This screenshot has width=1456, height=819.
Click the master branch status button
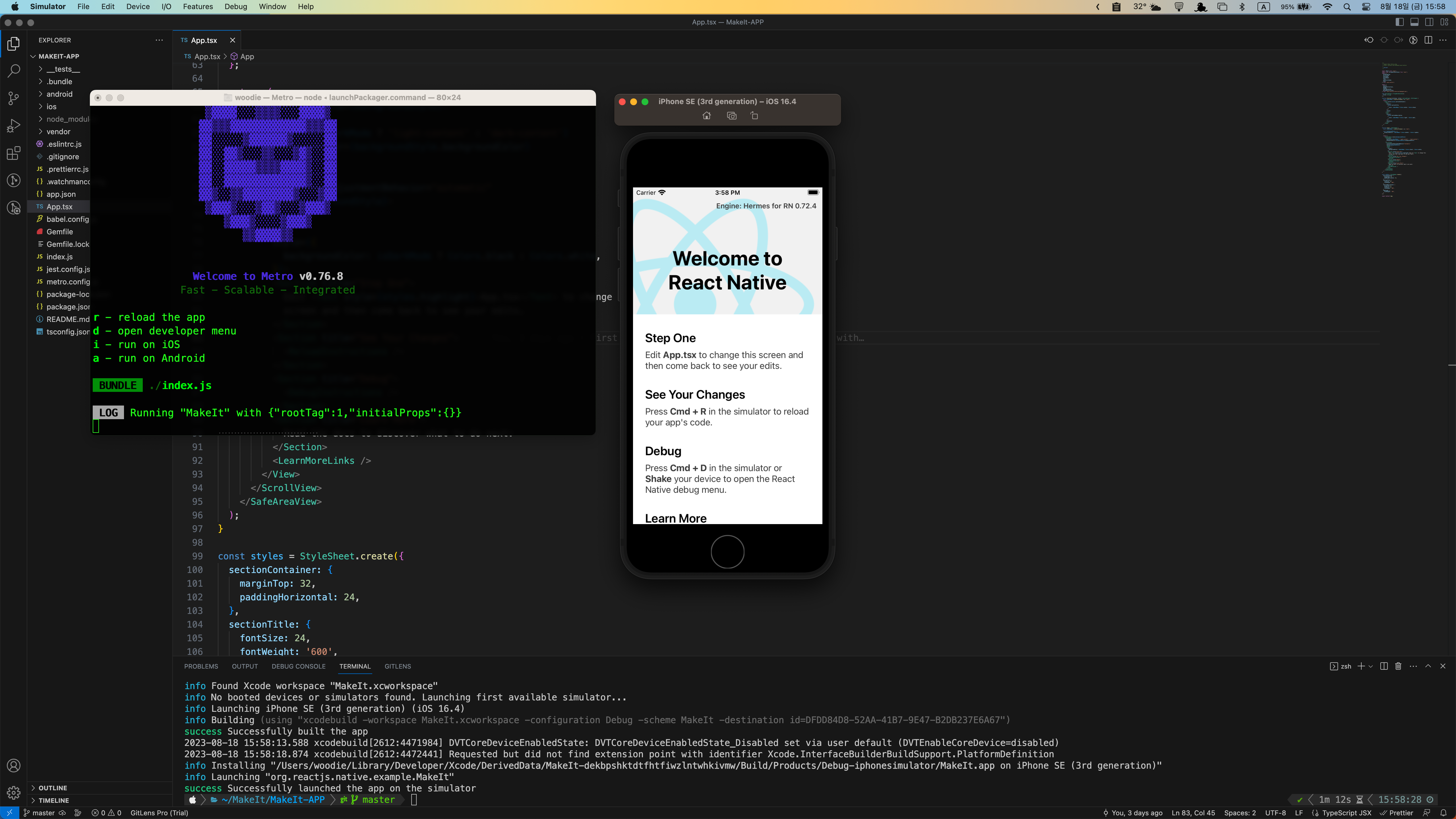(x=39, y=813)
